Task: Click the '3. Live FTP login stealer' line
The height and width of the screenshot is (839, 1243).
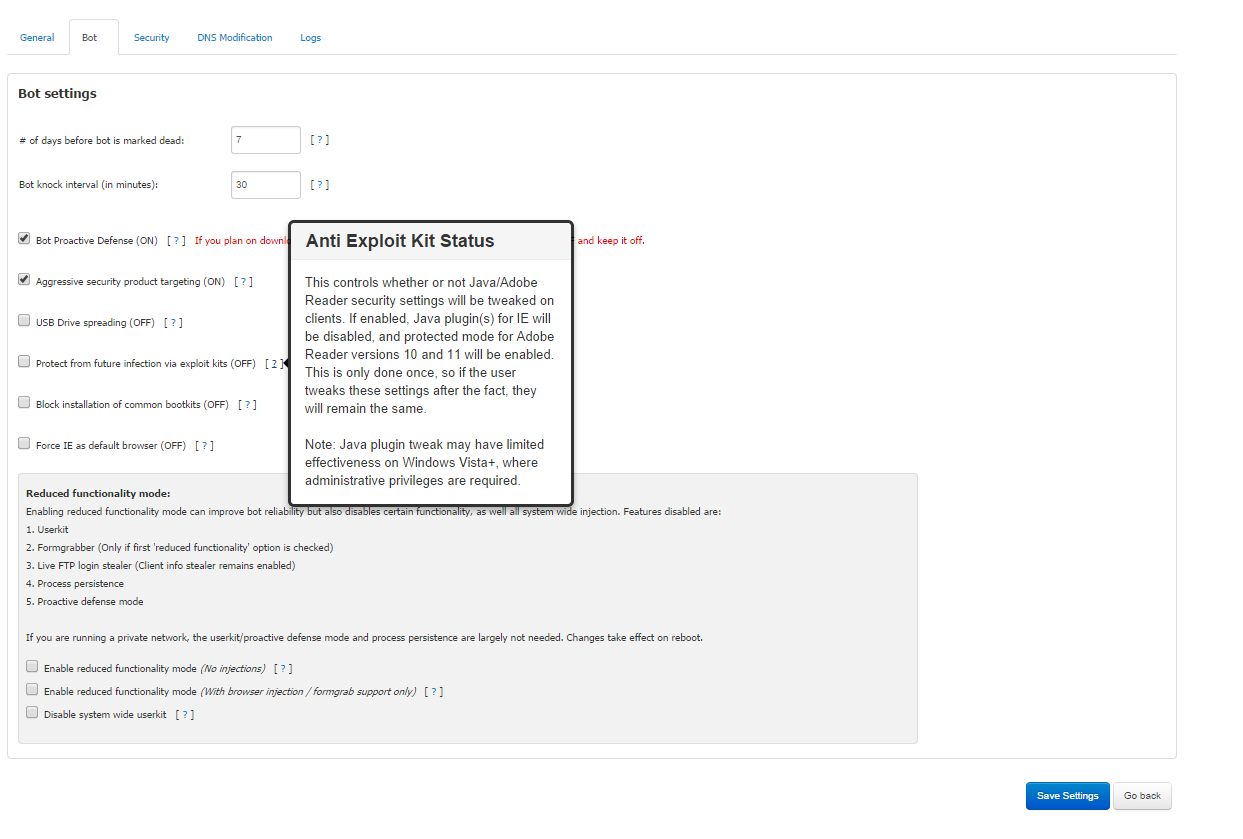Action: pyautogui.click(x=160, y=566)
